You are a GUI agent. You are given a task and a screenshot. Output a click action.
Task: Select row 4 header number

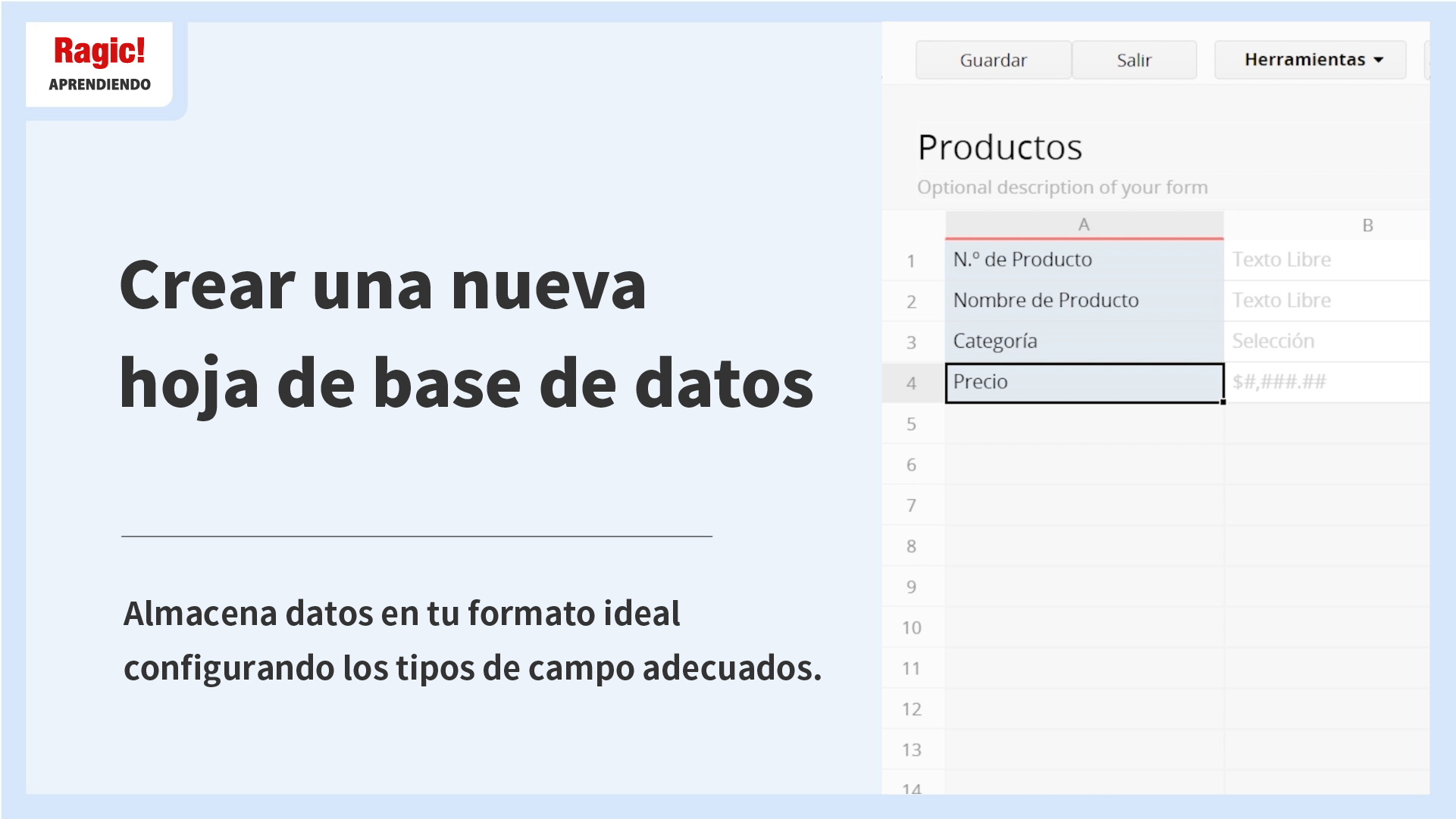pyautogui.click(x=911, y=383)
